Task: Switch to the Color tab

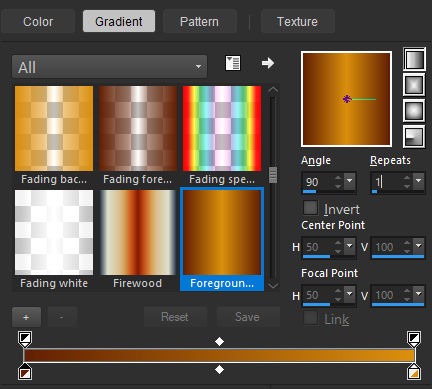Action: click(x=38, y=21)
